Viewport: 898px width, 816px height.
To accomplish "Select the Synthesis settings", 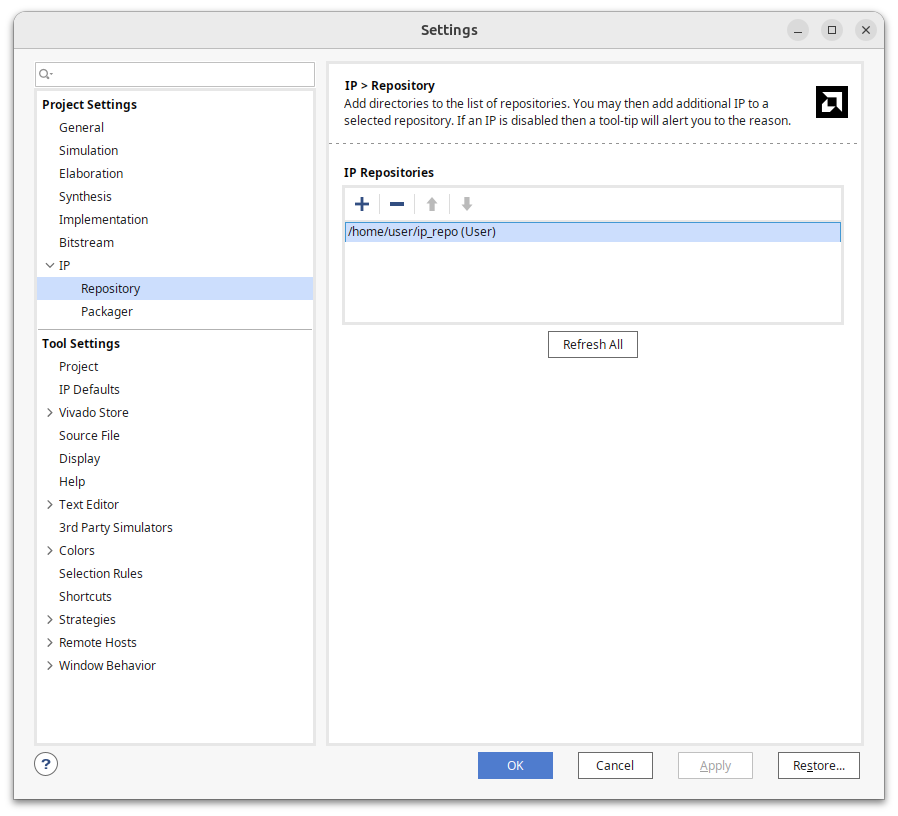I will point(85,196).
